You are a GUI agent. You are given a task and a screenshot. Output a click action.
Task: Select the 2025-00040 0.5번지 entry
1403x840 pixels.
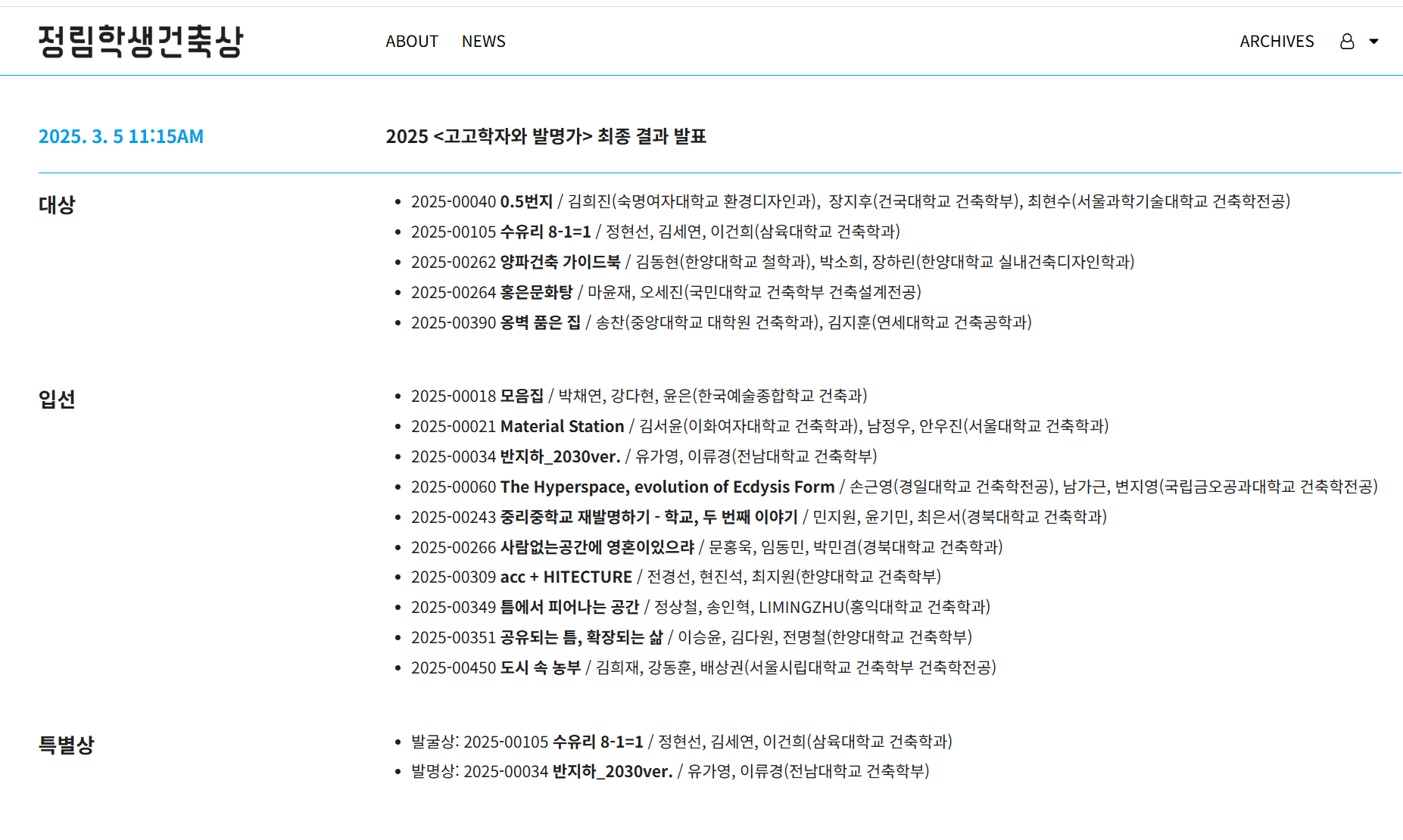click(851, 201)
